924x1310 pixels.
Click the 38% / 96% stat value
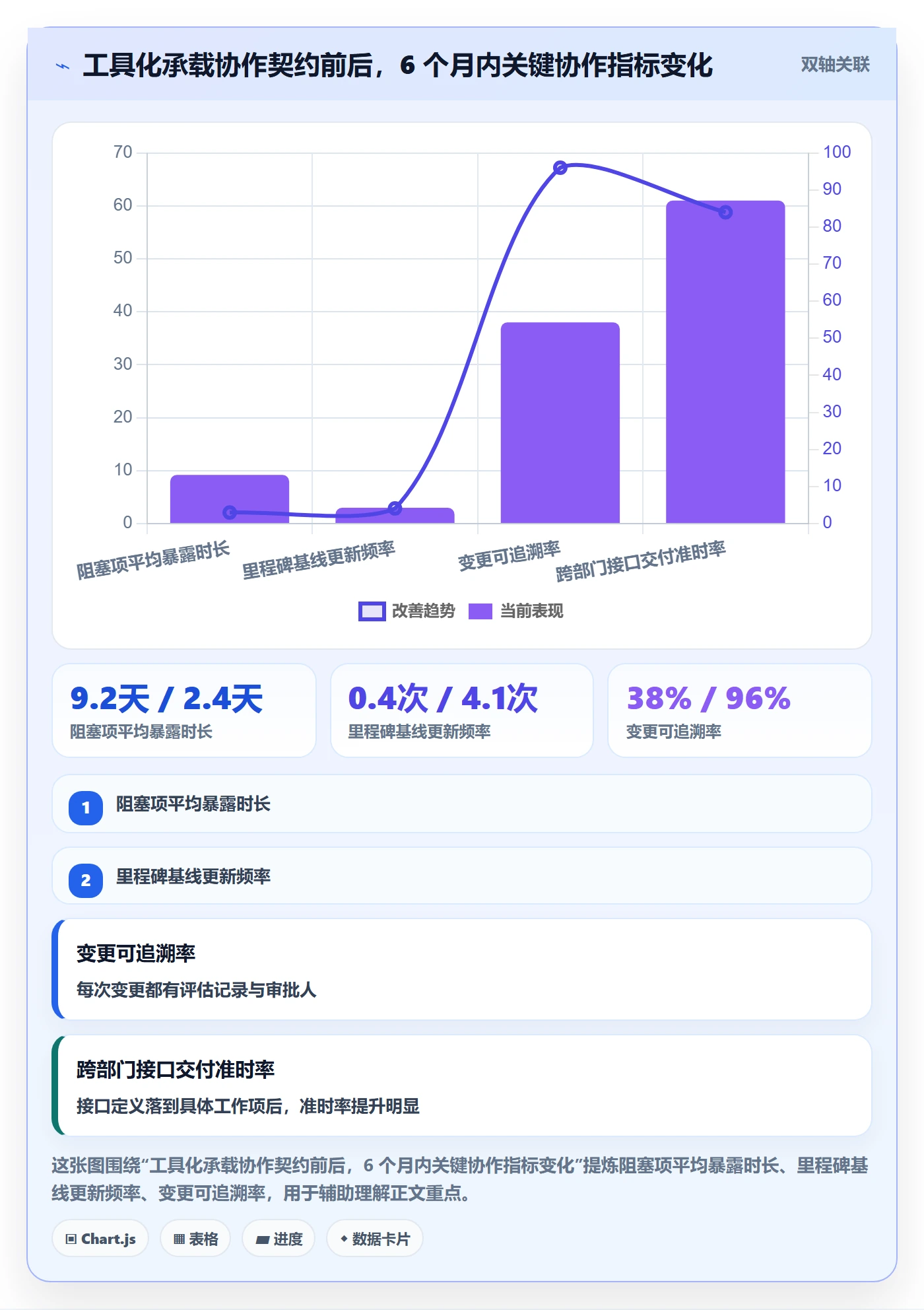(708, 699)
